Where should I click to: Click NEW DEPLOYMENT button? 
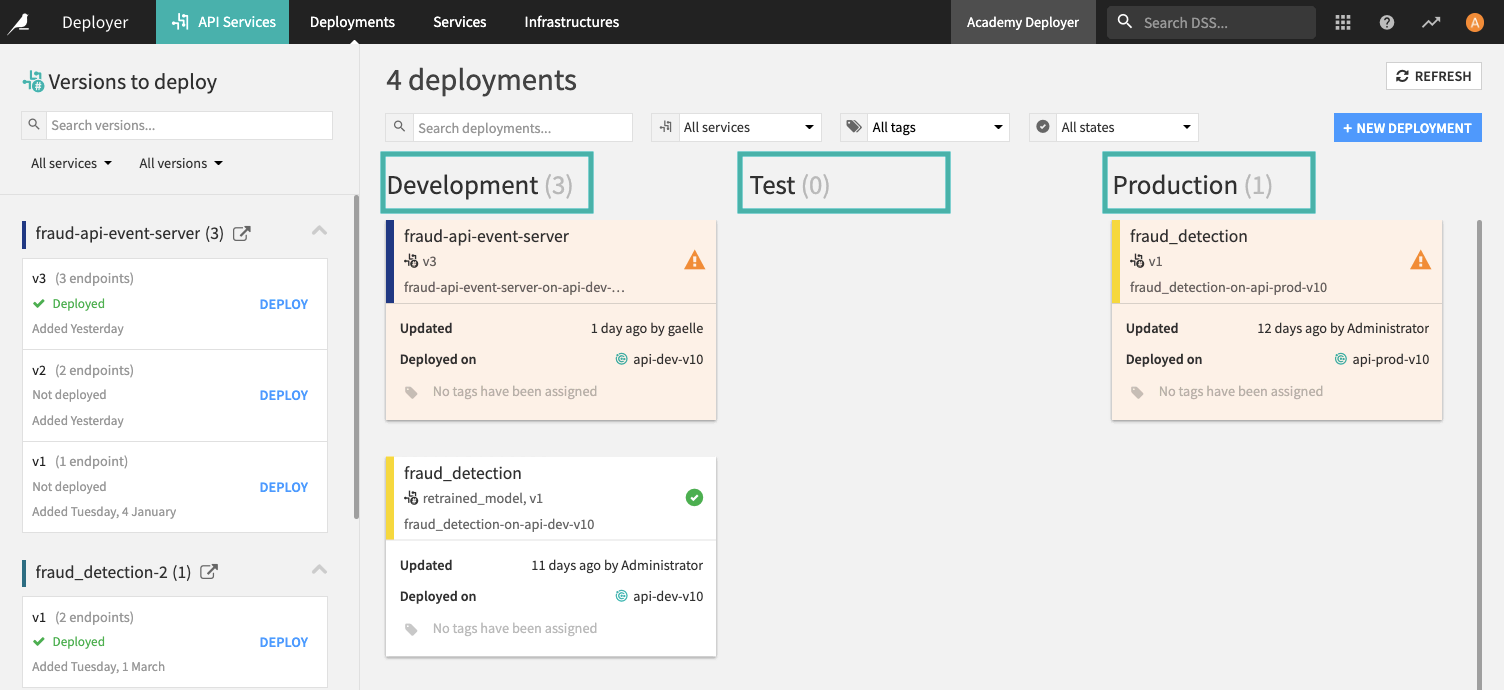point(1407,127)
